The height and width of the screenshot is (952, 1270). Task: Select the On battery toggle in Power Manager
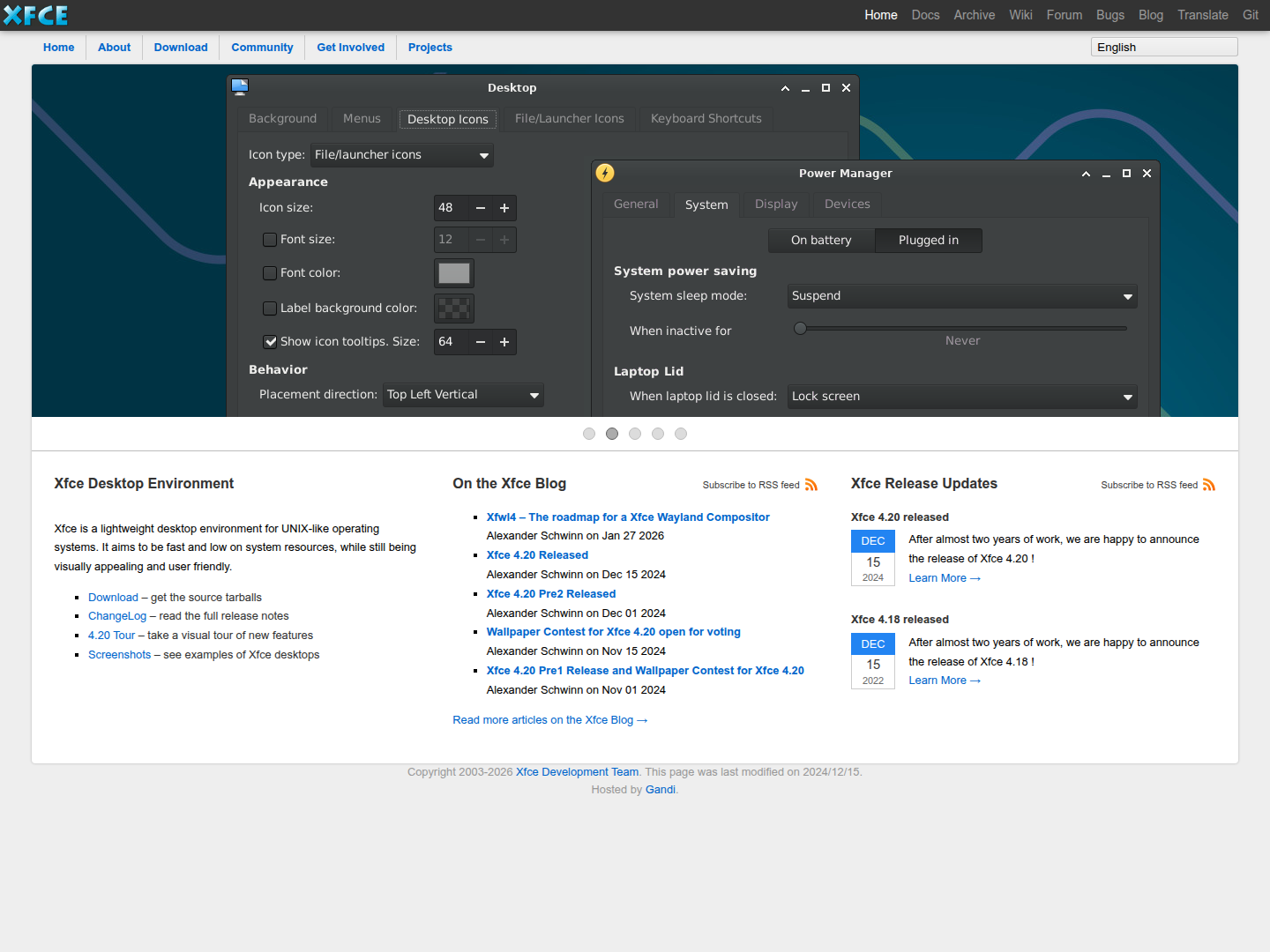[x=821, y=241]
